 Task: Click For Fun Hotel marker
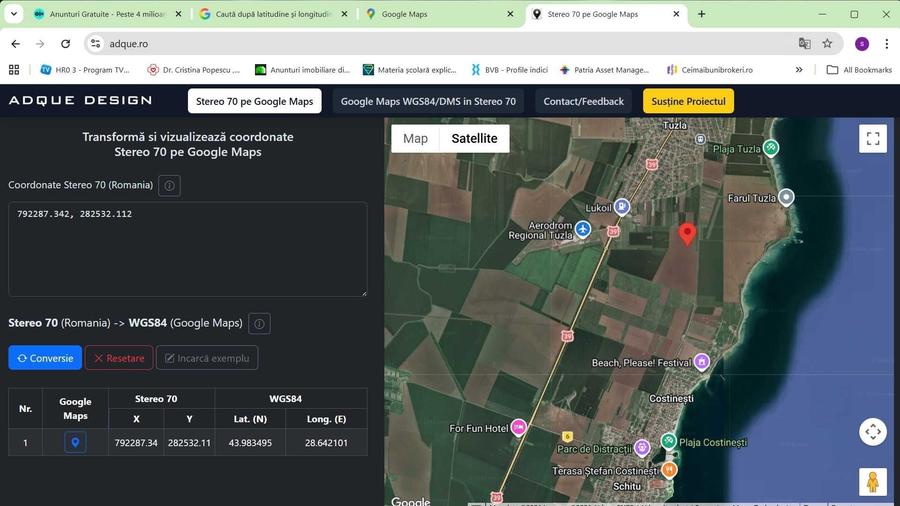pyautogui.click(x=519, y=427)
